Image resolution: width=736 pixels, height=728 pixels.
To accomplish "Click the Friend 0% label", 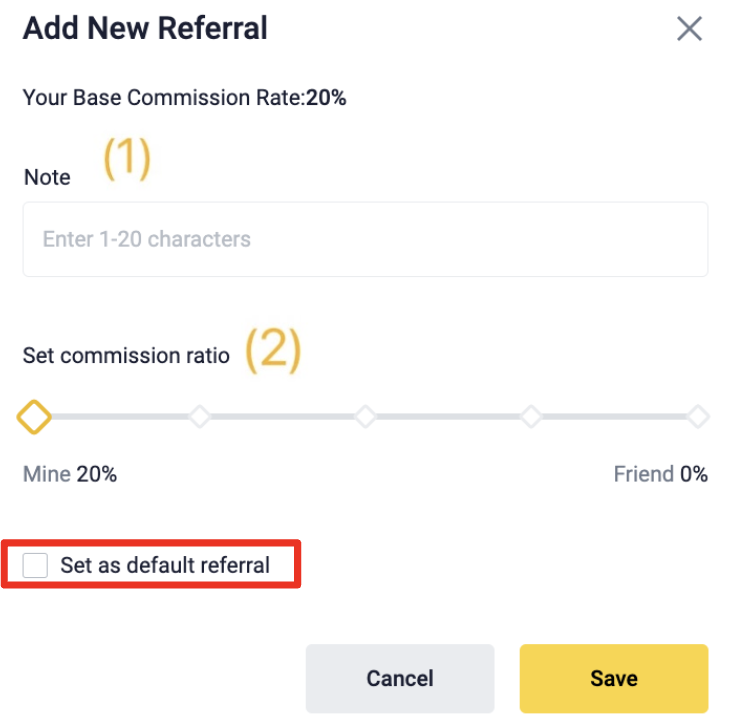I will tap(660, 474).
